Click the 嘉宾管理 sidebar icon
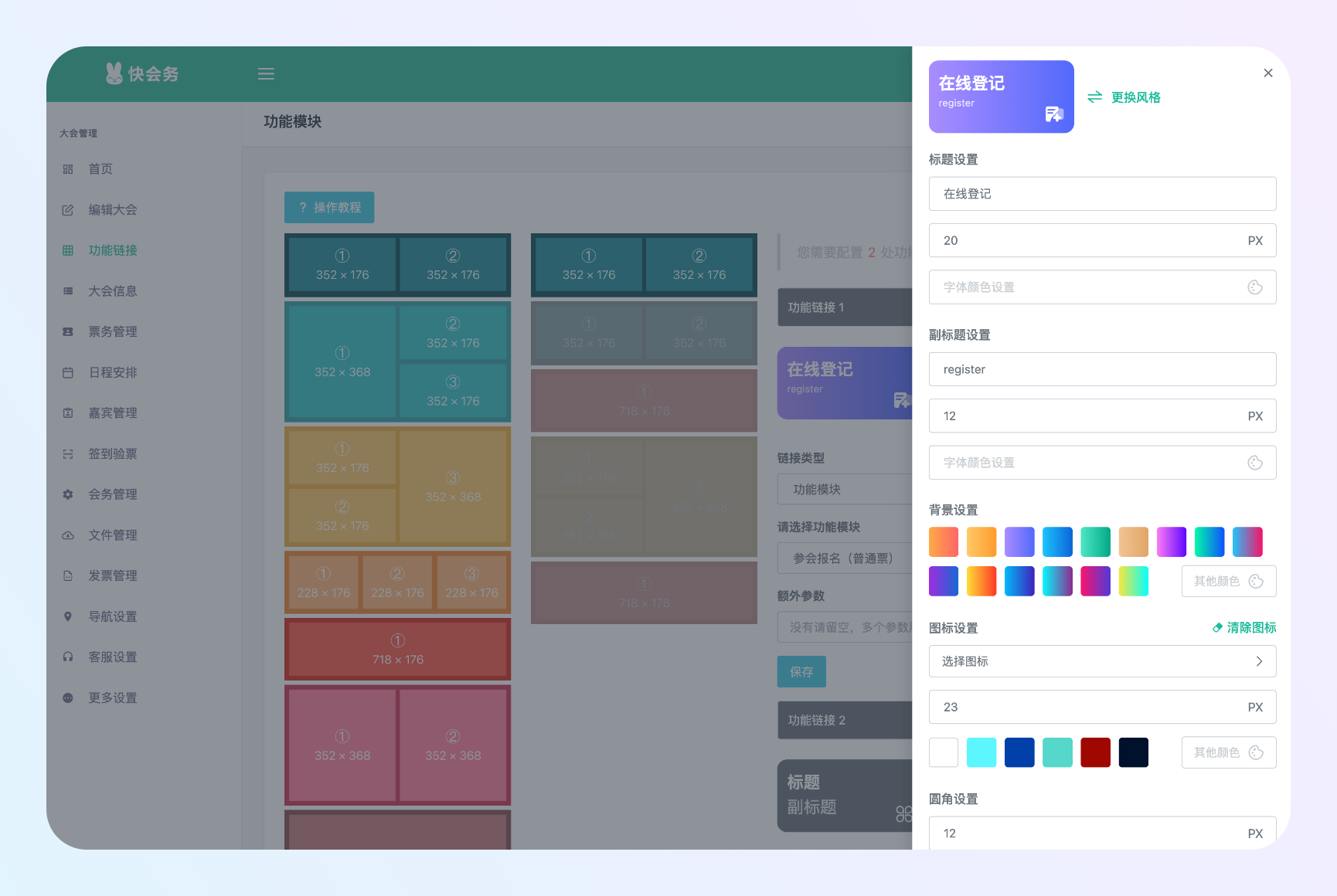The height and width of the screenshot is (896, 1337). point(68,413)
